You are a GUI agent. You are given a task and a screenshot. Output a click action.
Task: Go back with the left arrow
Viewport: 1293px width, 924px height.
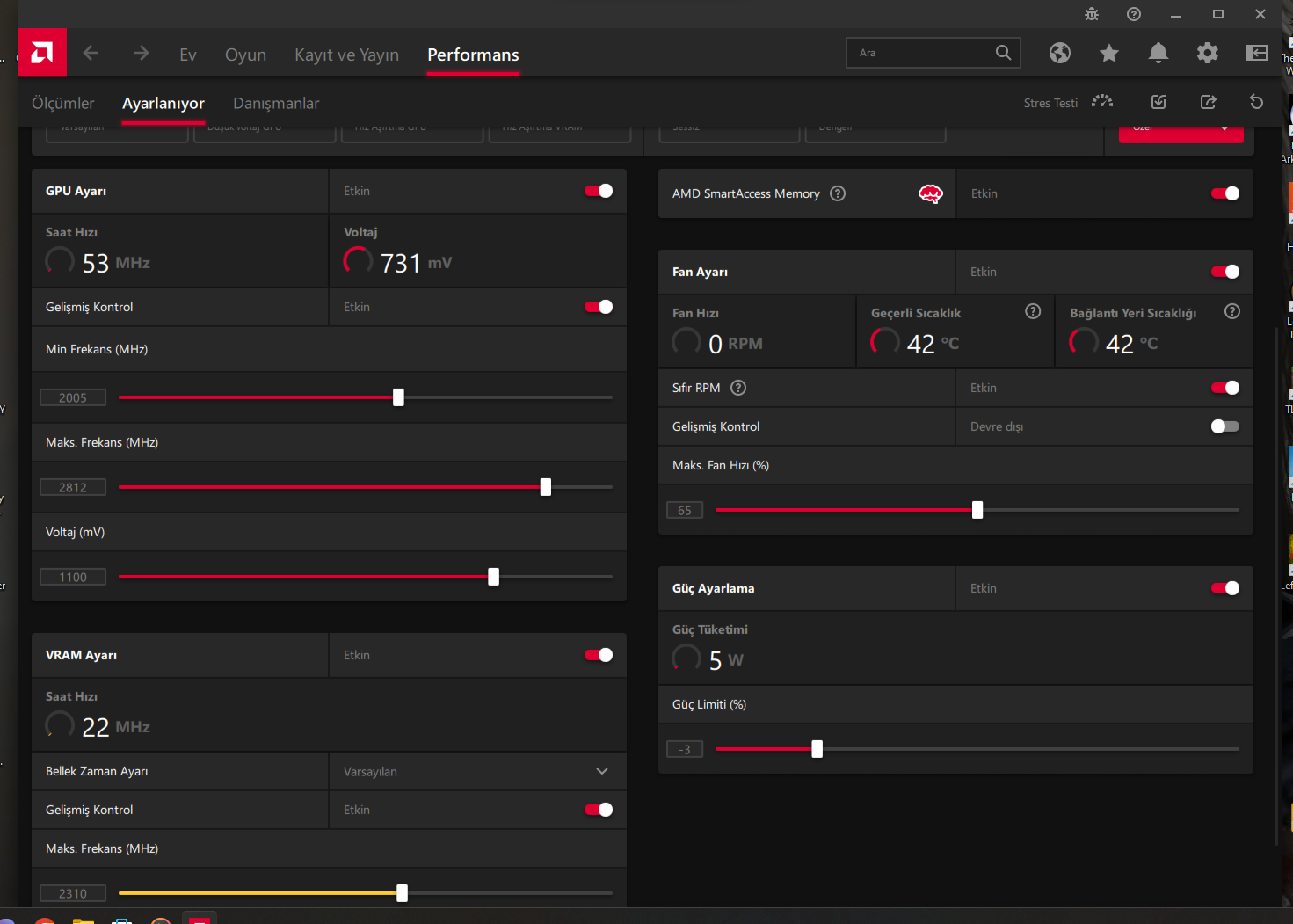(91, 54)
